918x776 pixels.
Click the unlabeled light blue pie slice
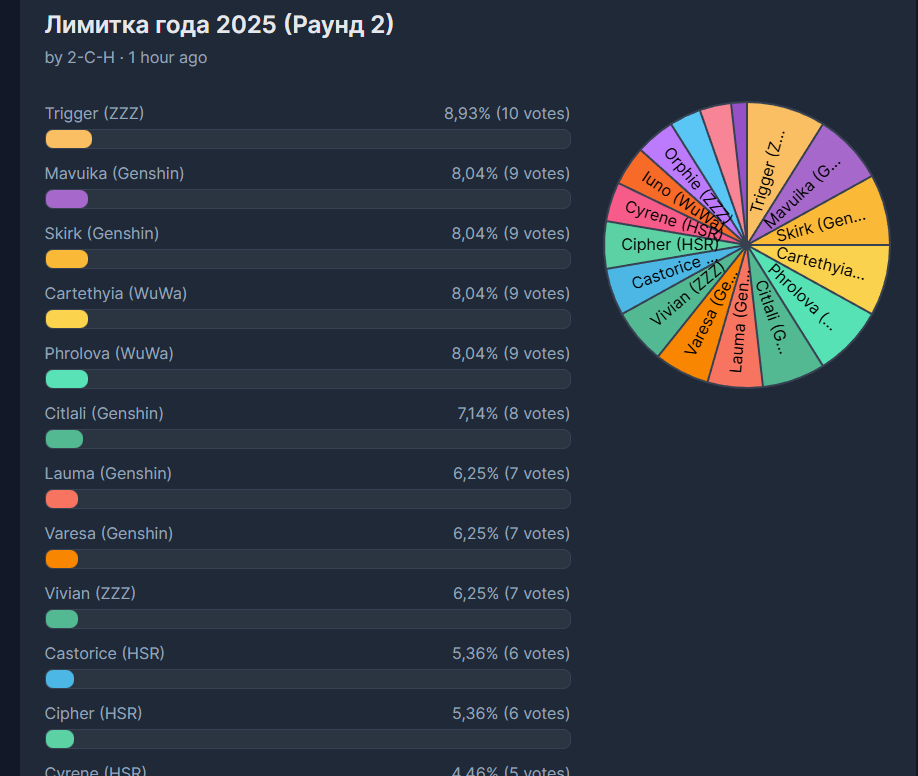coord(704,151)
